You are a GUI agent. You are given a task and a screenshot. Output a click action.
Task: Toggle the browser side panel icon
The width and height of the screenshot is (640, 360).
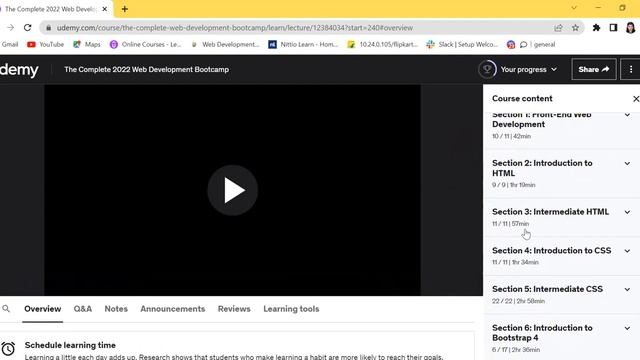pos(613,28)
